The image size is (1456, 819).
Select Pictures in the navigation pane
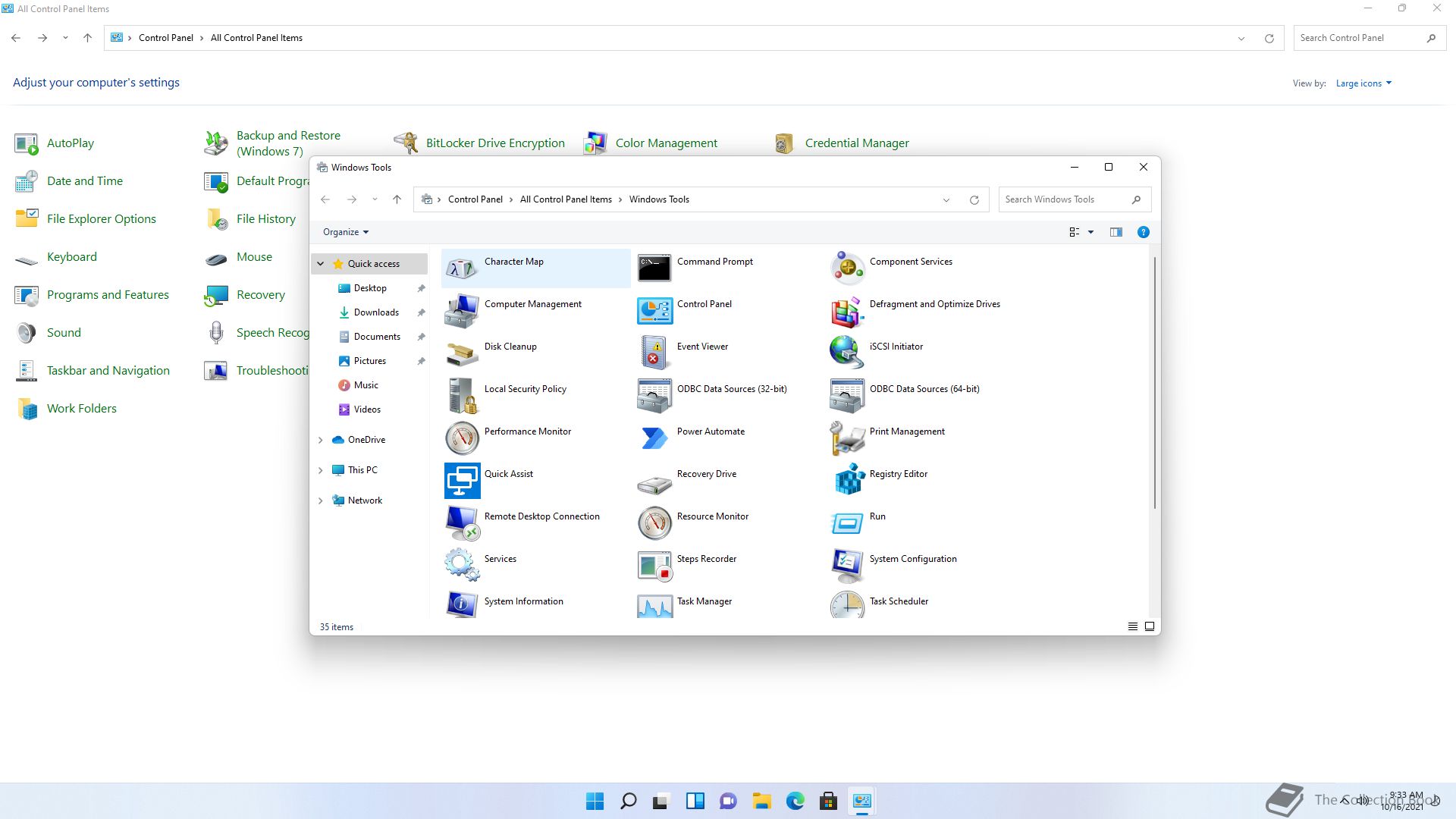[x=370, y=361]
